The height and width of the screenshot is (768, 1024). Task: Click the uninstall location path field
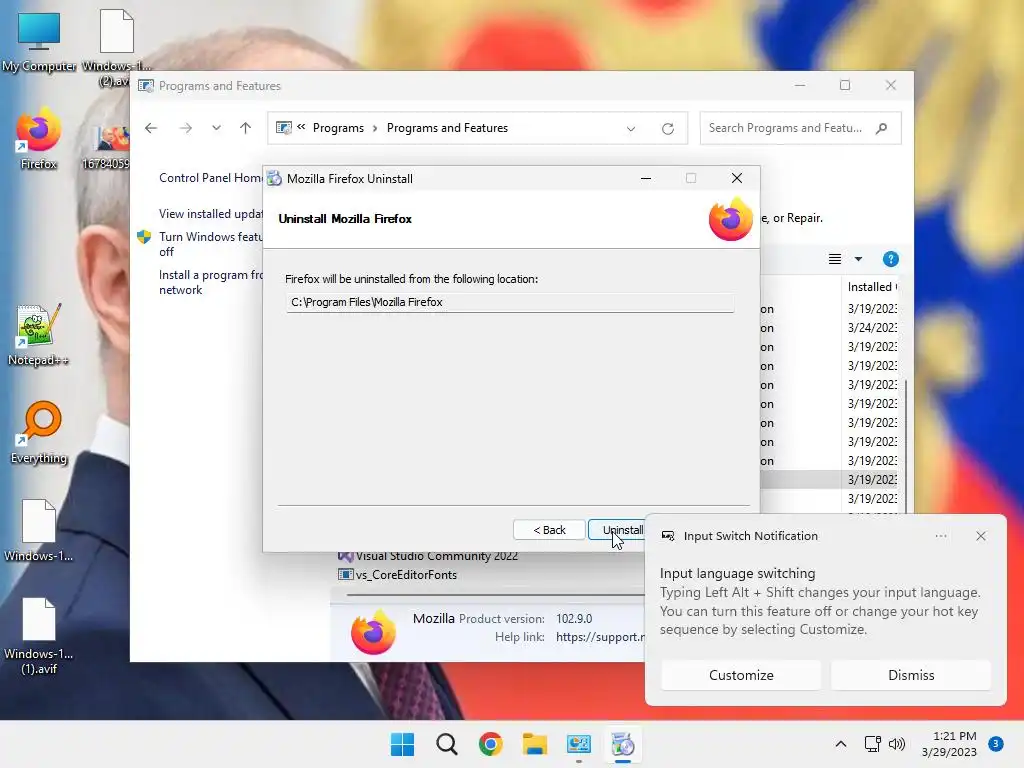tap(509, 302)
